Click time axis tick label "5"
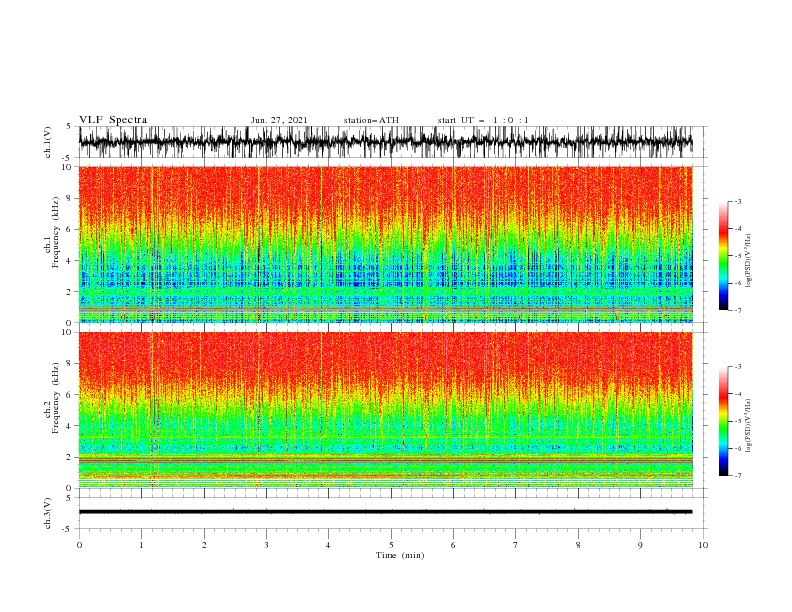Viewport: 792px width, 612px height. coord(391,545)
